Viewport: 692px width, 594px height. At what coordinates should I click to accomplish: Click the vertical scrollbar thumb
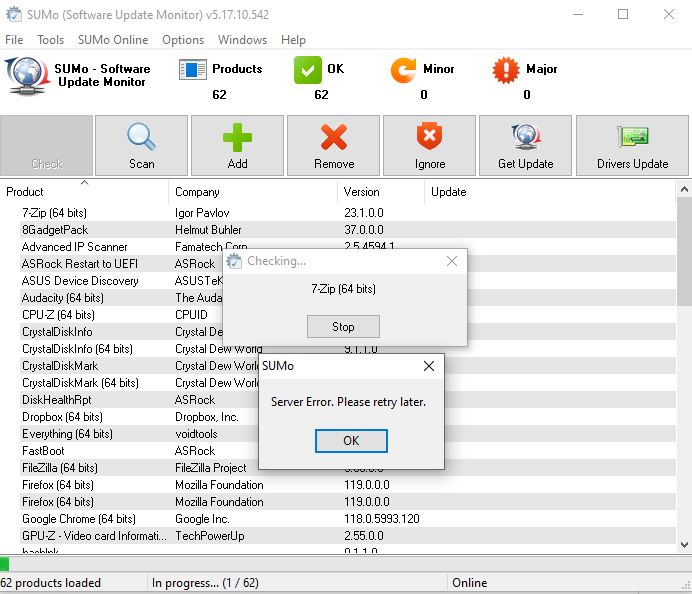684,252
